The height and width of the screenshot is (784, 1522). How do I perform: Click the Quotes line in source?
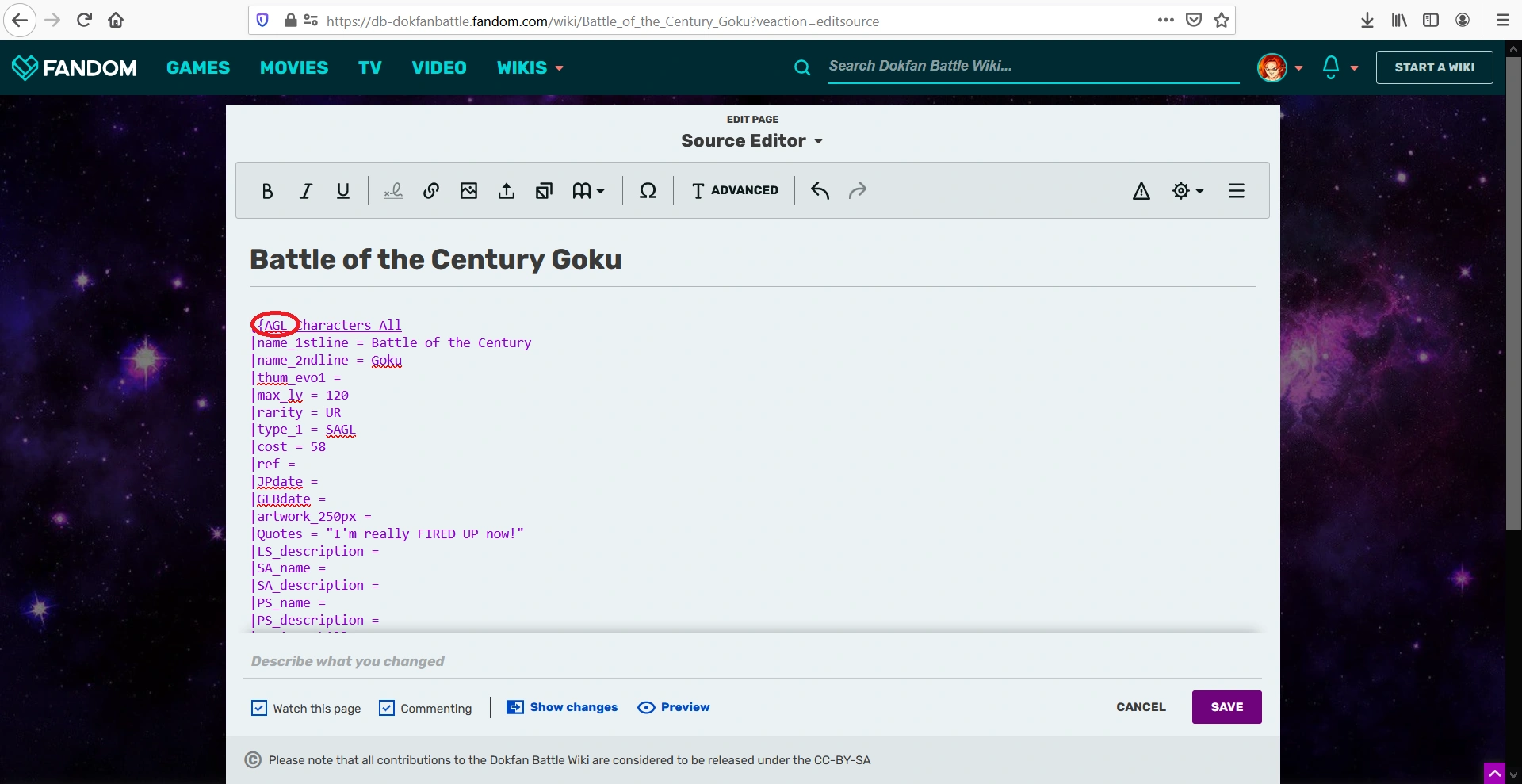[x=388, y=534]
